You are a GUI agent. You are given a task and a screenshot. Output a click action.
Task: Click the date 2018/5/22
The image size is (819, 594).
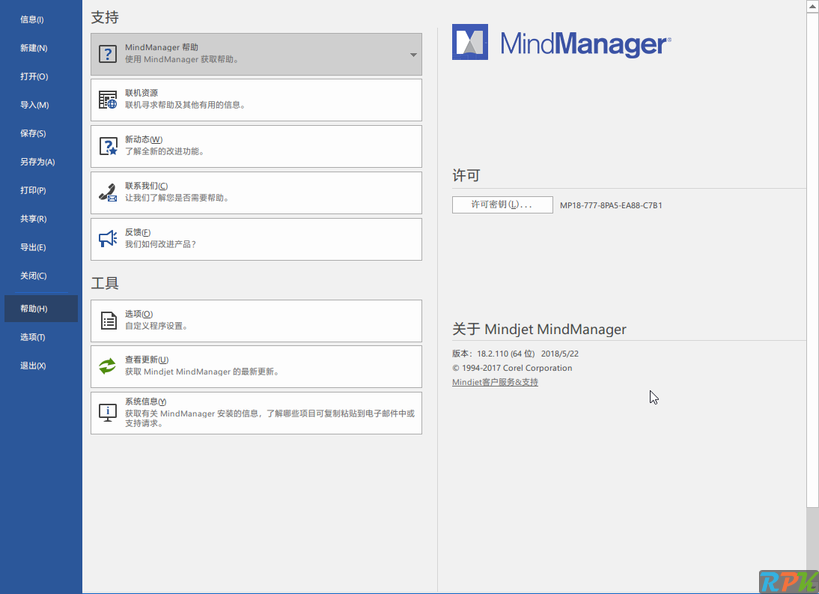pos(559,354)
